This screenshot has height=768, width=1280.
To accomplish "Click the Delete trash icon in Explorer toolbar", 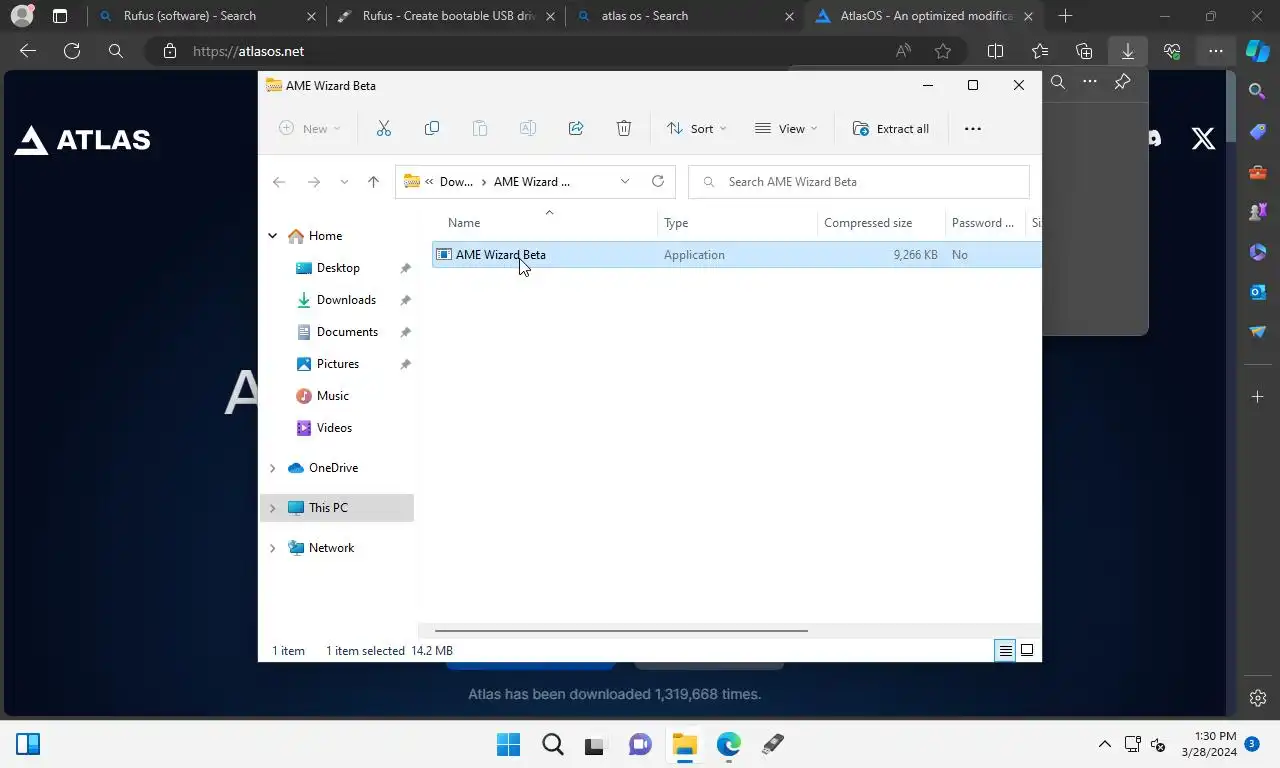I will click(x=624, y=128).
